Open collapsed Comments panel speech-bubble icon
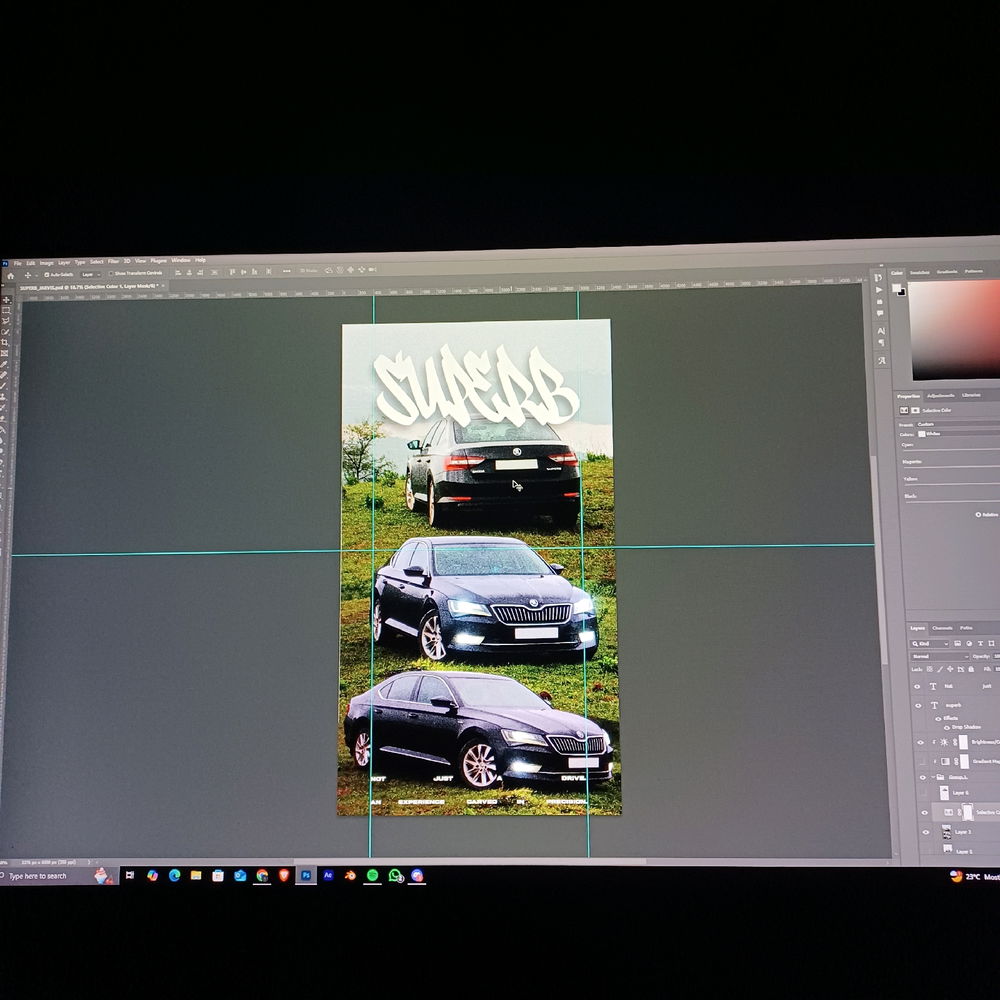The image size is (1000, 1000). click(879, 313)
